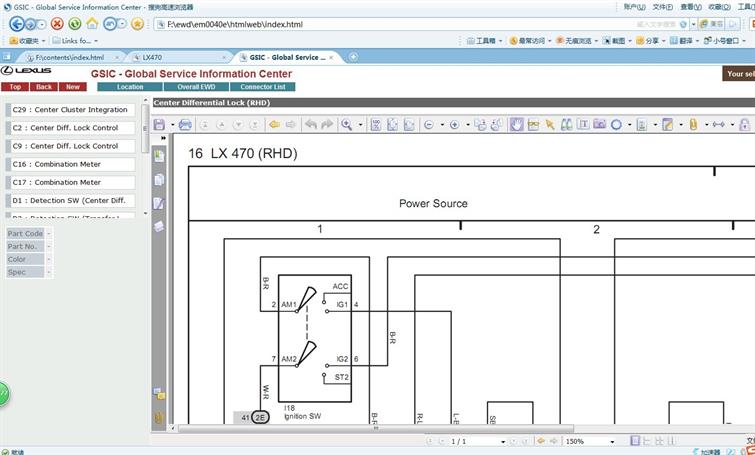Viewport: 755px width, 455px height.
Task: Select C29 : Center Cluster Integration
Action: 70,110
